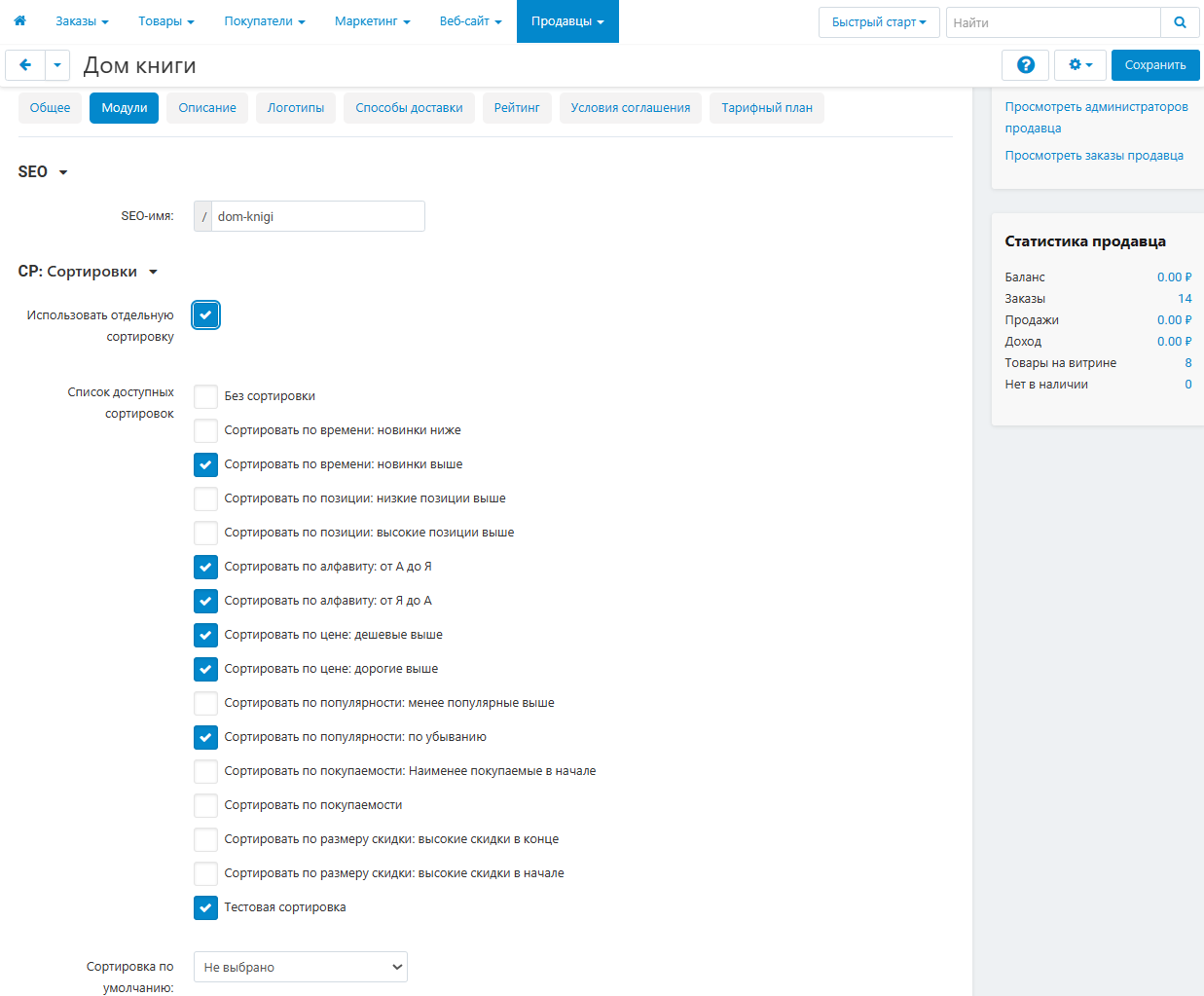Viewport: 1204px width, 996px height.
Task: Open the 'Условия соглашения' tab
Action: coord(631,108)
